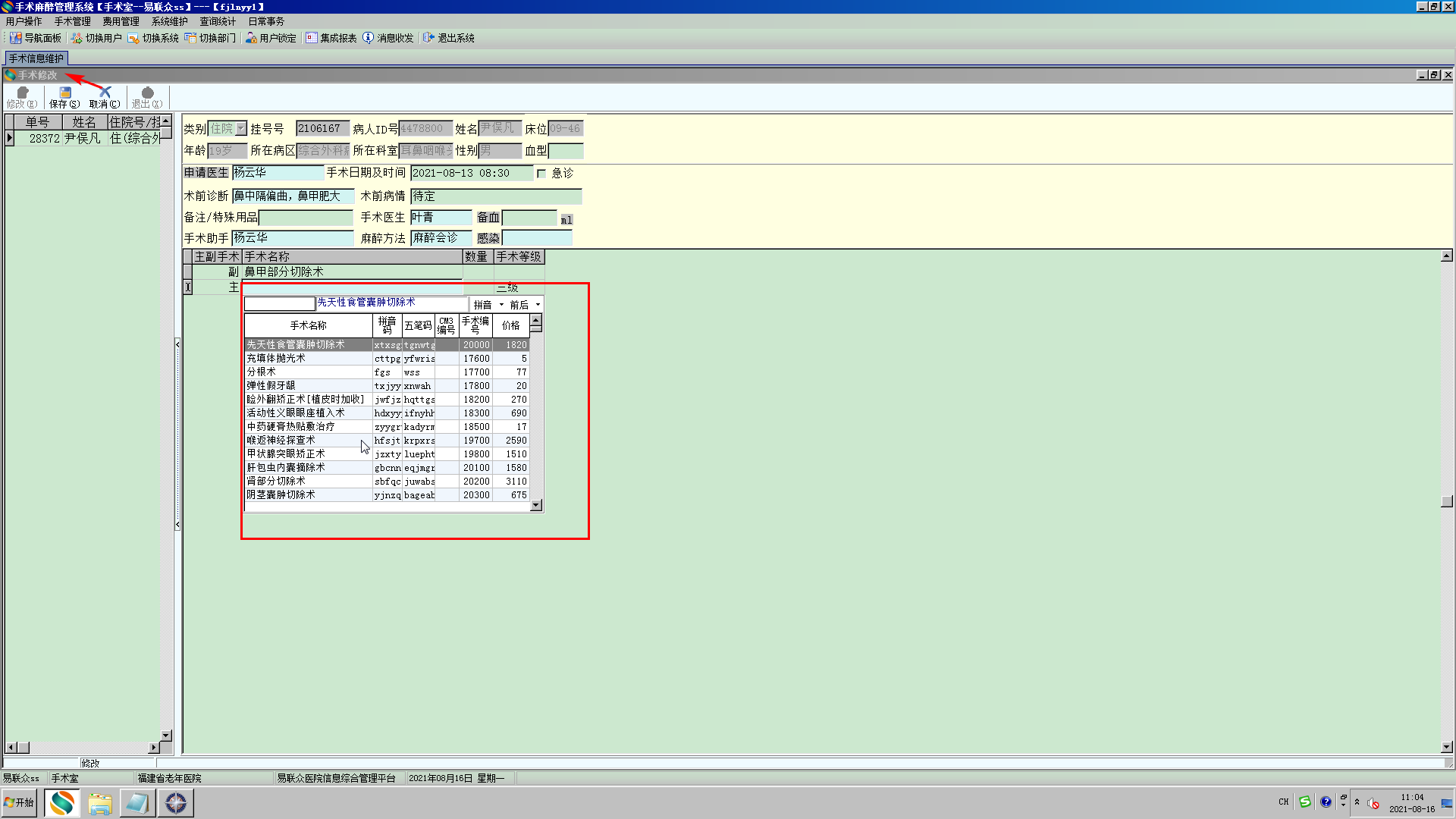Click the 消息收发 info icon

(x=369, y=38)
